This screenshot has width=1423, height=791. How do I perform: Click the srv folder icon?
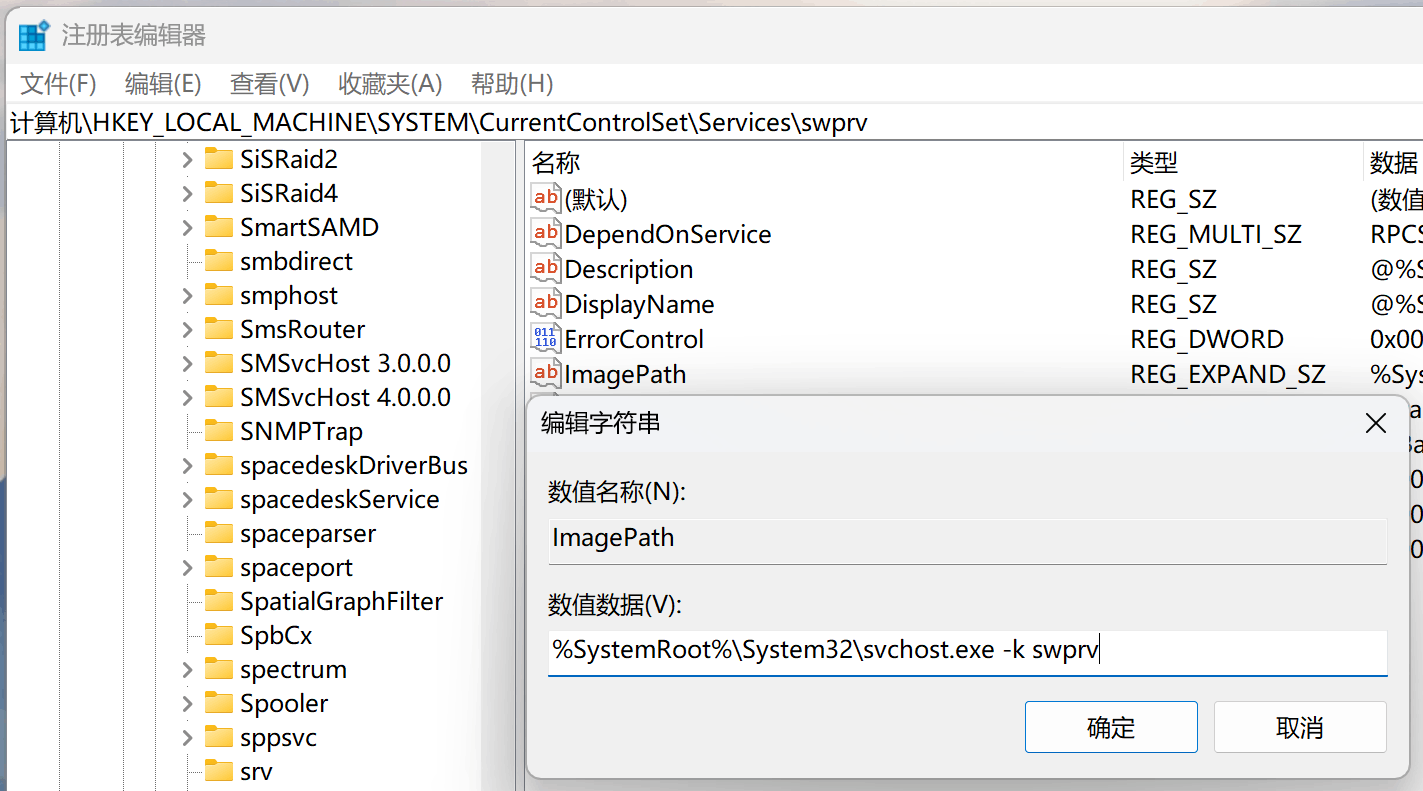point(218,771)
